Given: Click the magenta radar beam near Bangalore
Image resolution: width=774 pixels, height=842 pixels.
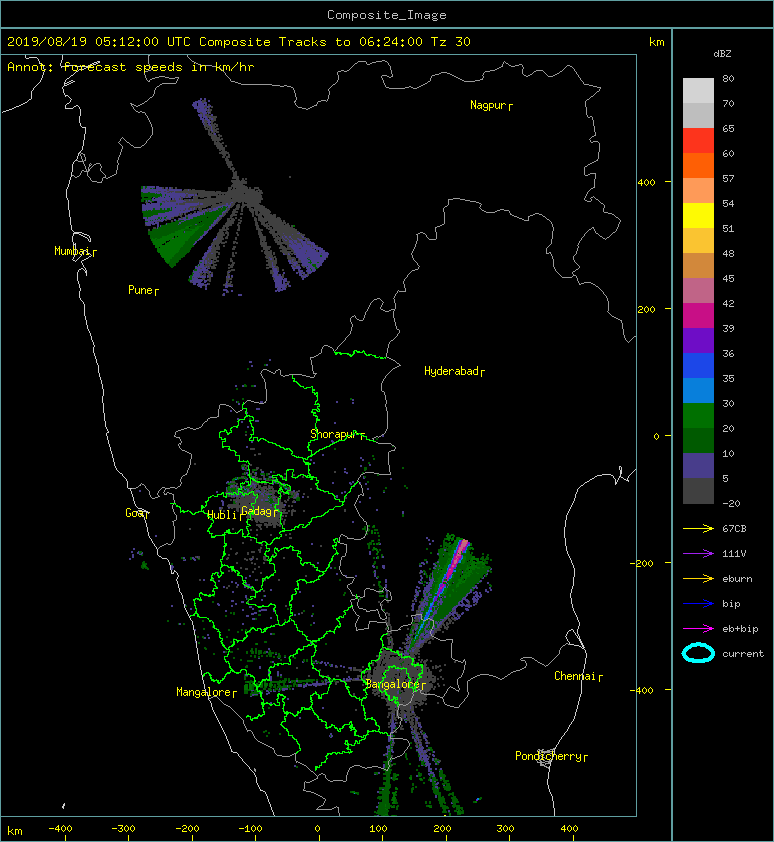Looking at the screenshot, I should pos(450,570).
